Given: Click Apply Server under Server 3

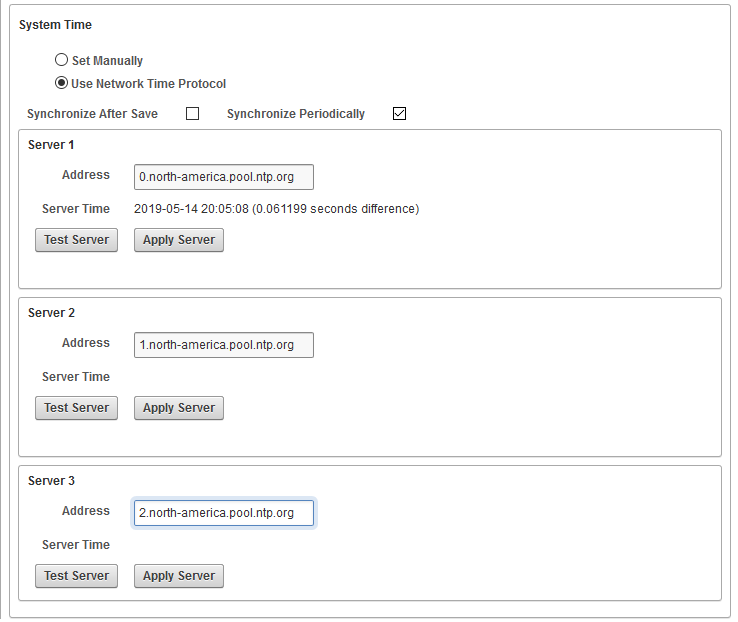Looking at the screenshot, I should click(x=178, y=576).
